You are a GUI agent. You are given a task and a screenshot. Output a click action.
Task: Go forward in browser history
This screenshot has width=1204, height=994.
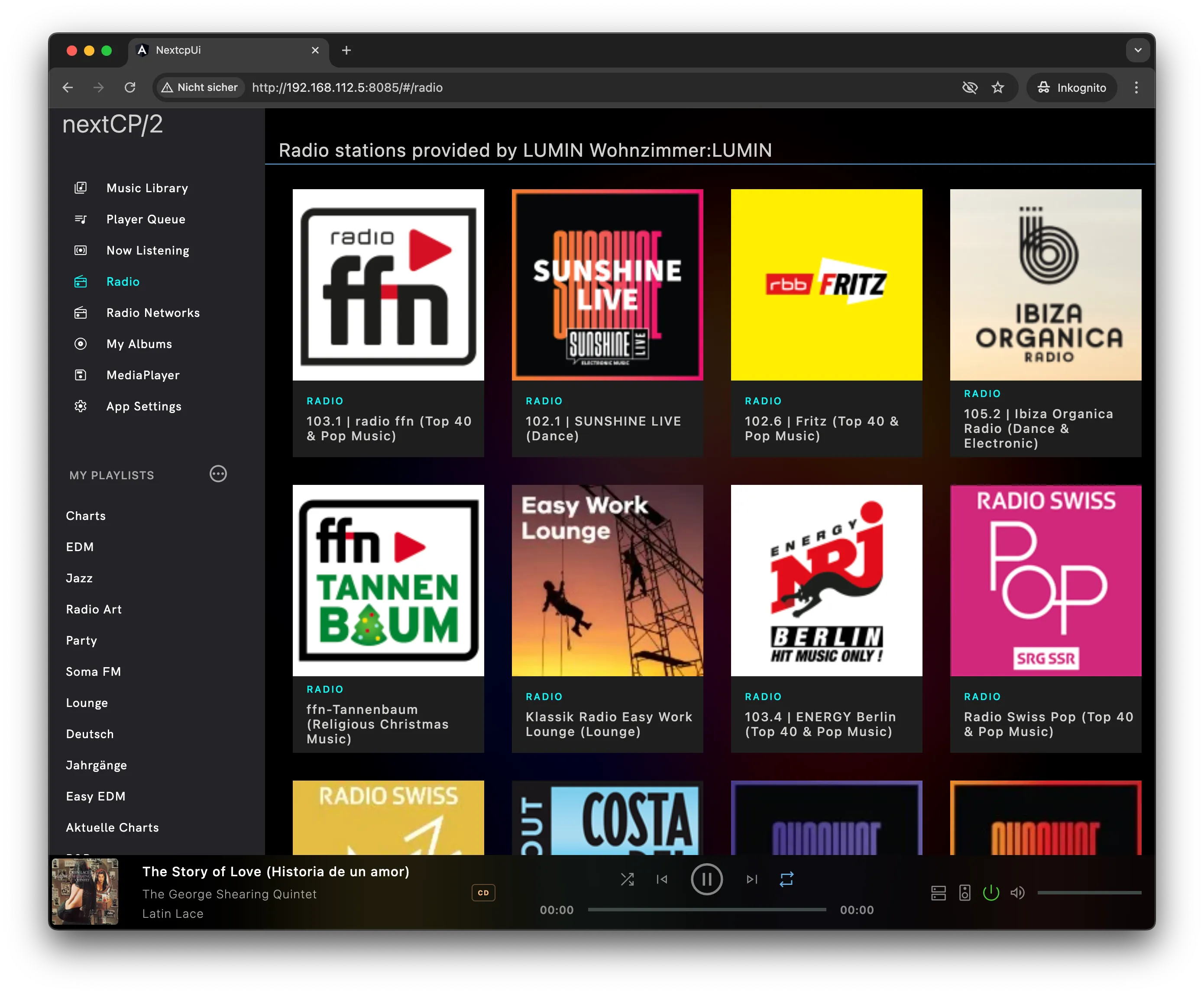tap(98, 87)
